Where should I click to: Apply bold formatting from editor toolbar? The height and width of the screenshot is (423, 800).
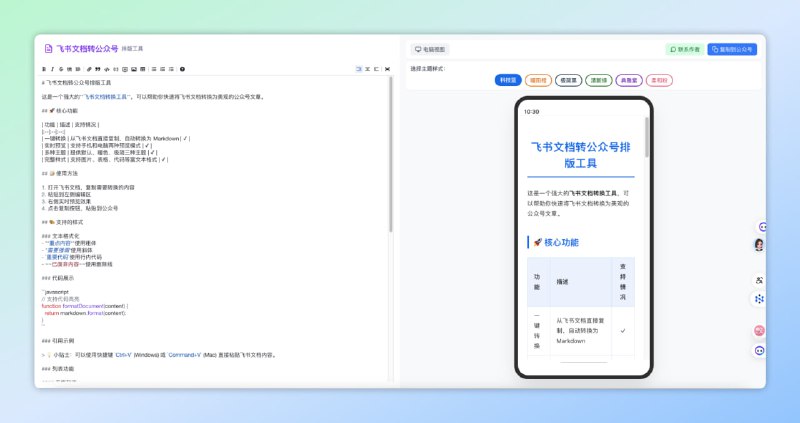point(44,69)
